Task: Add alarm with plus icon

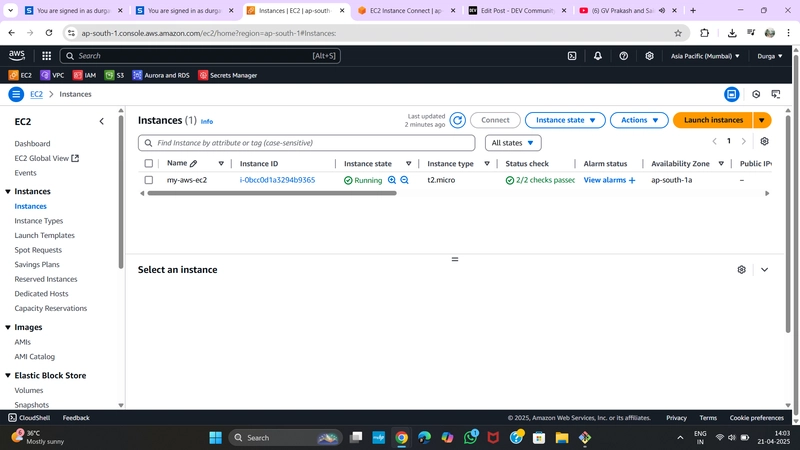Action: 632,180
